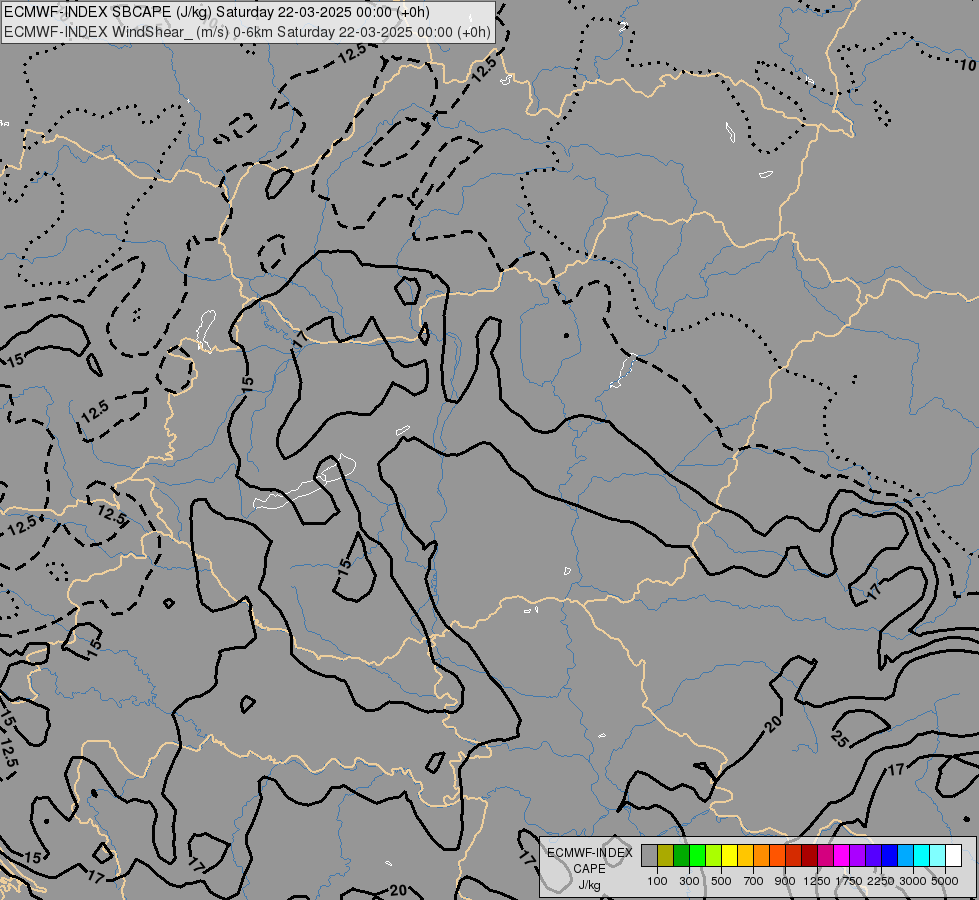The height and width of the screenshot is (900, 979).
Task: Click the 300 value under the color scale
Action: (689, 881)
